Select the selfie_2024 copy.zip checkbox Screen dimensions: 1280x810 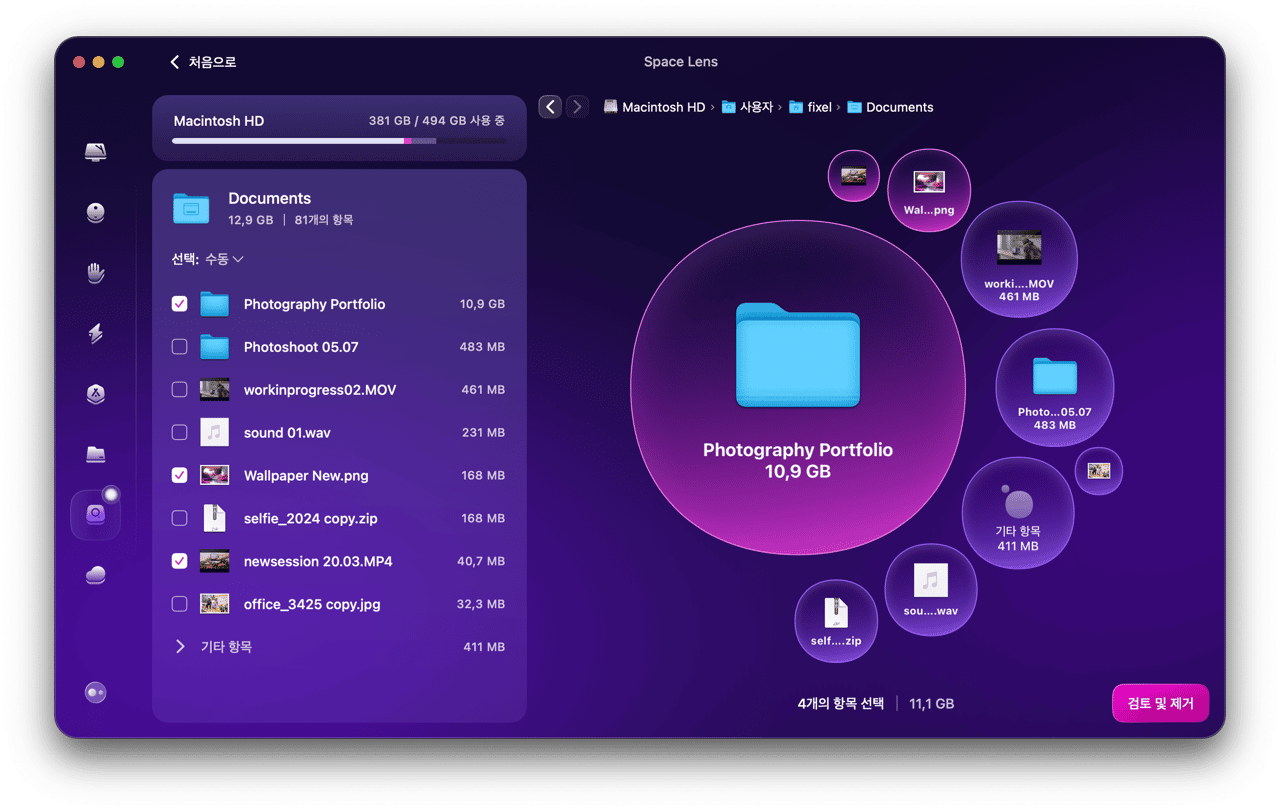(x=180, y=518)
